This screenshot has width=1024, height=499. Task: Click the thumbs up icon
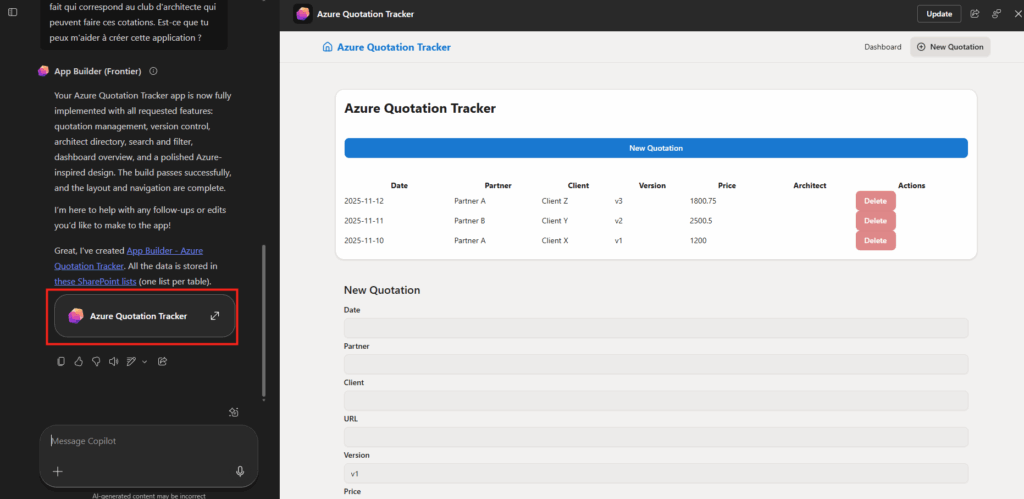tap(78, 361)
